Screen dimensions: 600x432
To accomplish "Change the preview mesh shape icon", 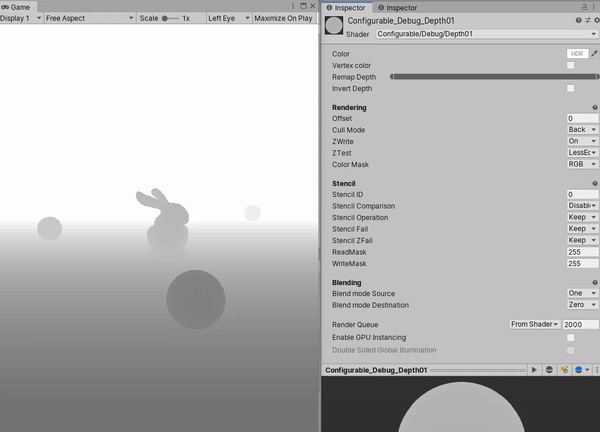I will click(x=549, y=370).
